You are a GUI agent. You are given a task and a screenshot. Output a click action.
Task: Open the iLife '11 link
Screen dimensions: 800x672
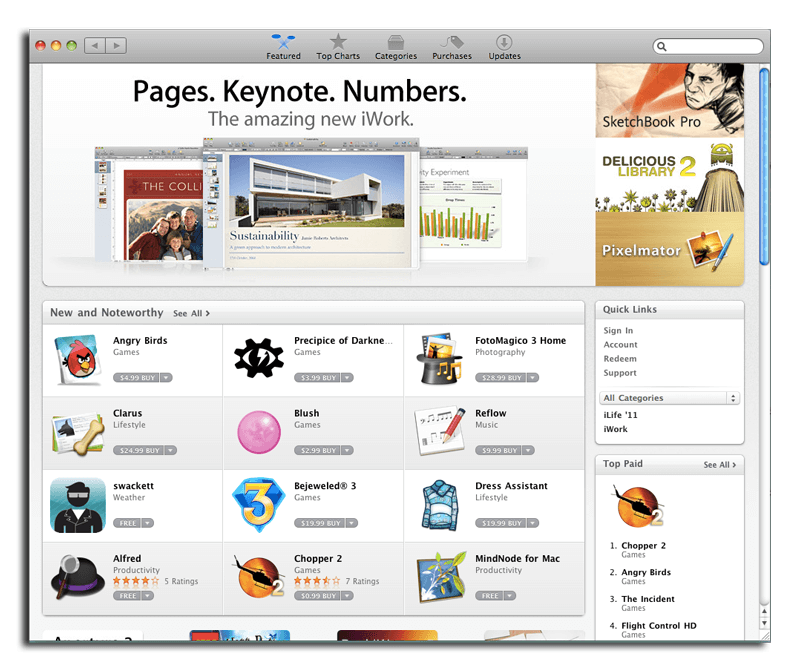click(x=620, y=415)
